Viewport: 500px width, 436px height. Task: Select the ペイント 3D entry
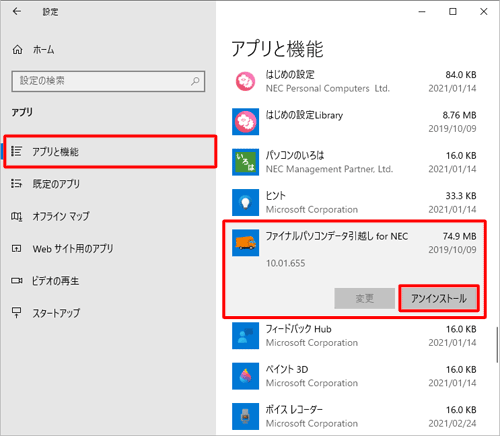pyautogui.click(x=355, y=376)
